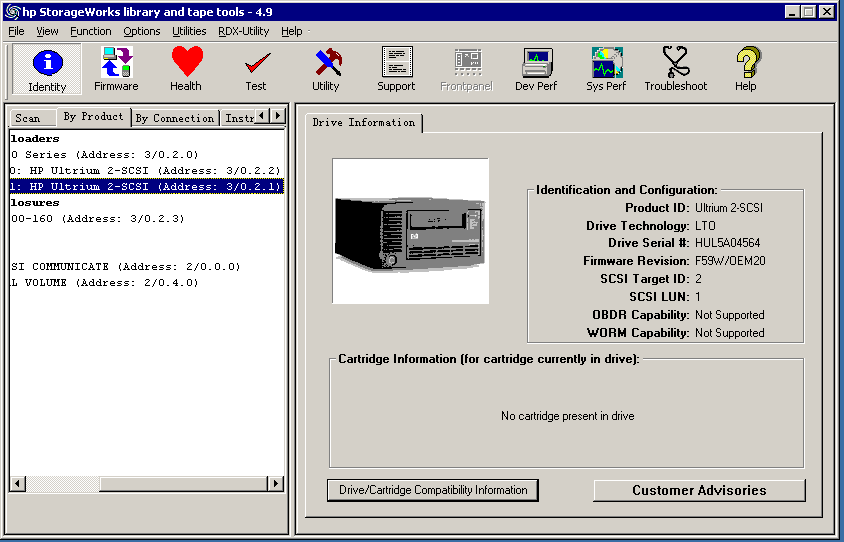The height and width of the screenshot is (542, 844).
Task: Switch to the By Connection tab
Action: coord(175,118)
